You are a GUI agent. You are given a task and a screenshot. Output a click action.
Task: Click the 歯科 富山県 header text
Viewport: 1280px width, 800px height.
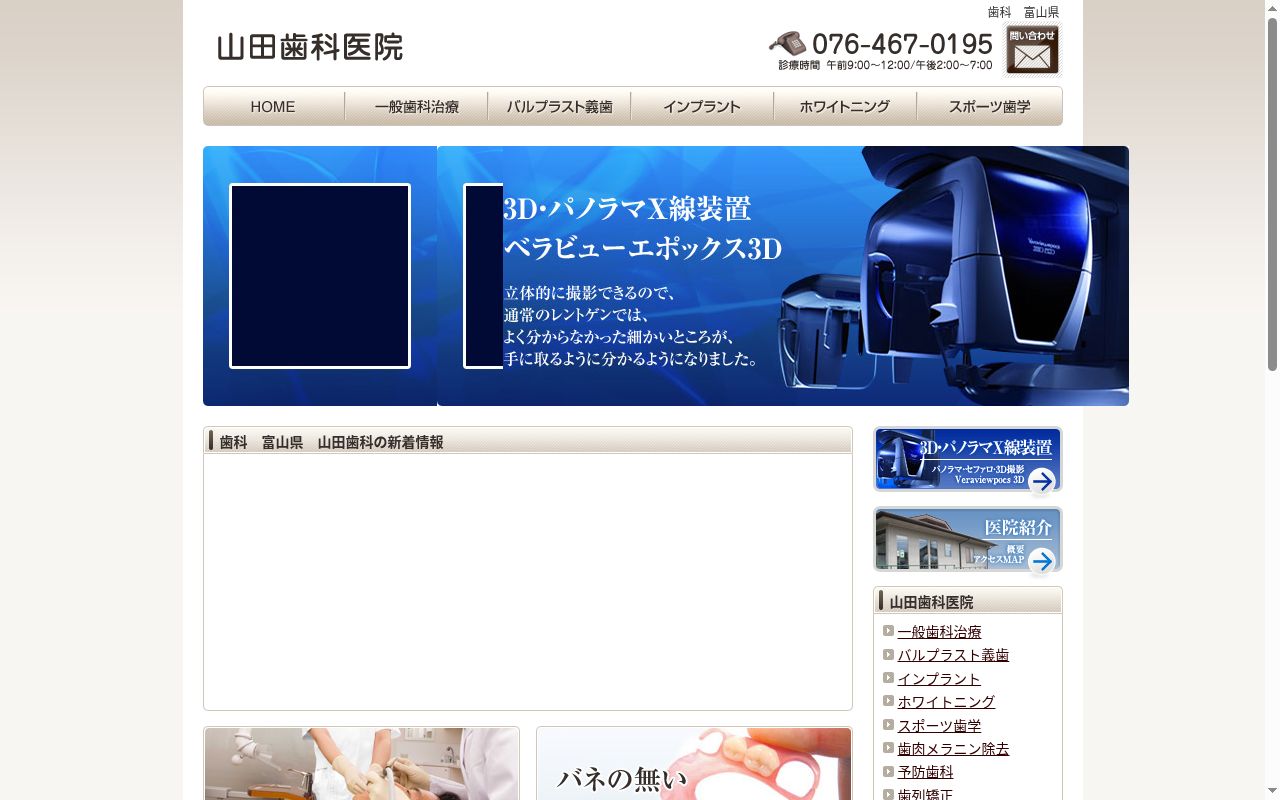(x=1023, y=12)
